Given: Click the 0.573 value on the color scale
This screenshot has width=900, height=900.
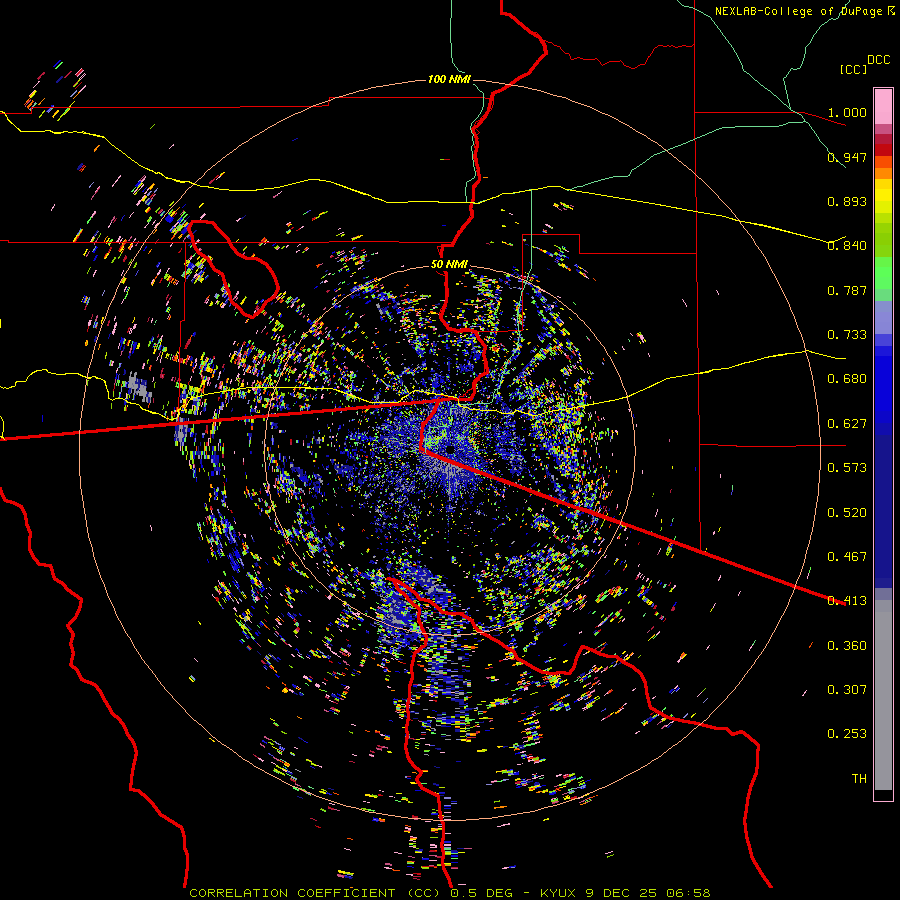Looking at the screenshot, I should (x=847, y=468).
